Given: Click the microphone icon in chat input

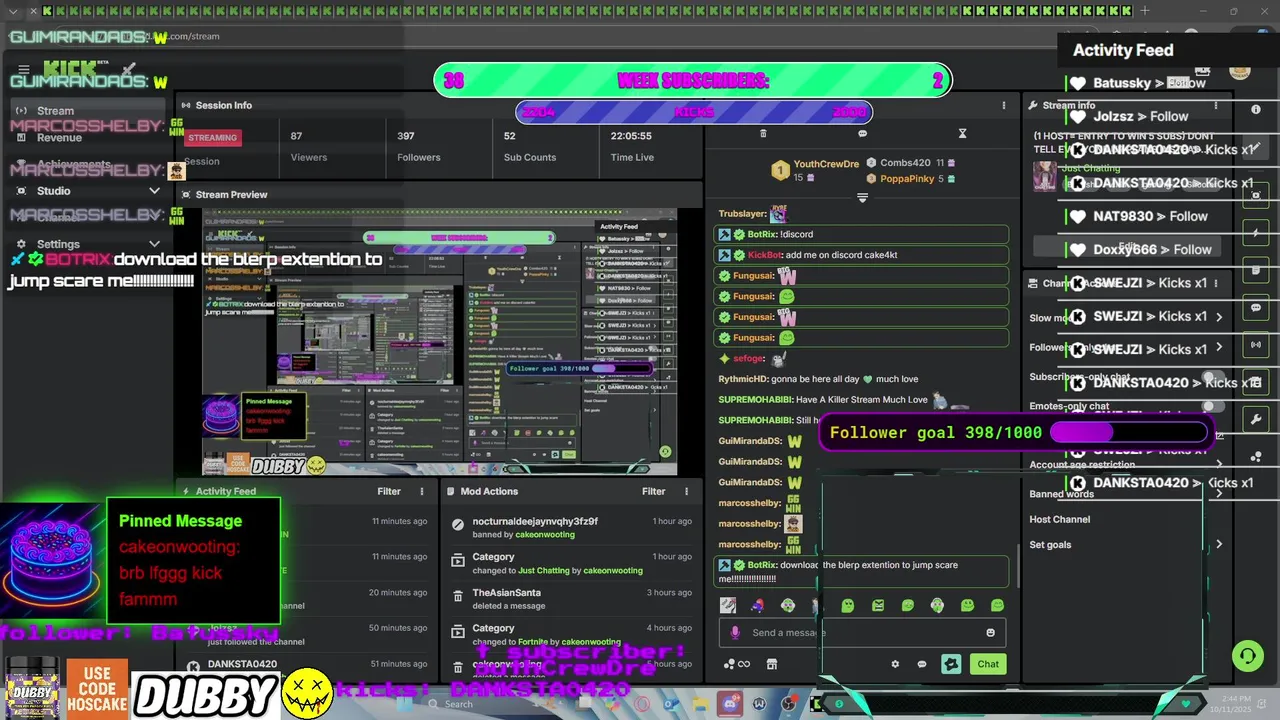Looking at the screenshot, I should (735, 632).
